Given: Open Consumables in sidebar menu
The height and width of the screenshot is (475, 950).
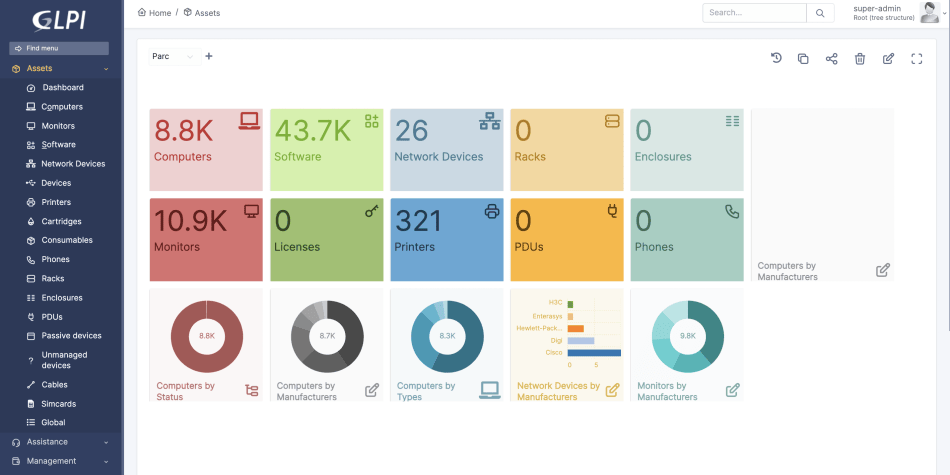Looking at the screenshot, I should [67, 241].
